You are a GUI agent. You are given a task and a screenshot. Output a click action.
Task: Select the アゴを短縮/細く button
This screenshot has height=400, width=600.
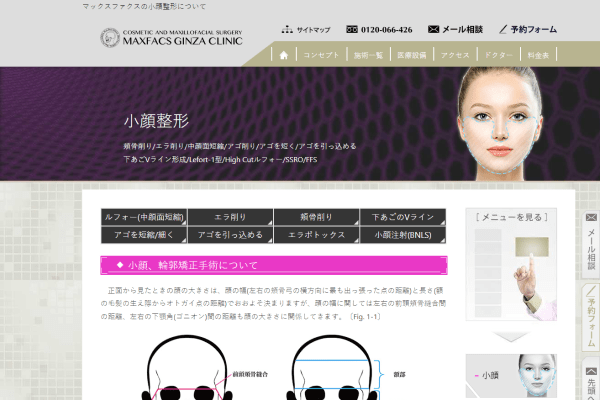point(144,235)
